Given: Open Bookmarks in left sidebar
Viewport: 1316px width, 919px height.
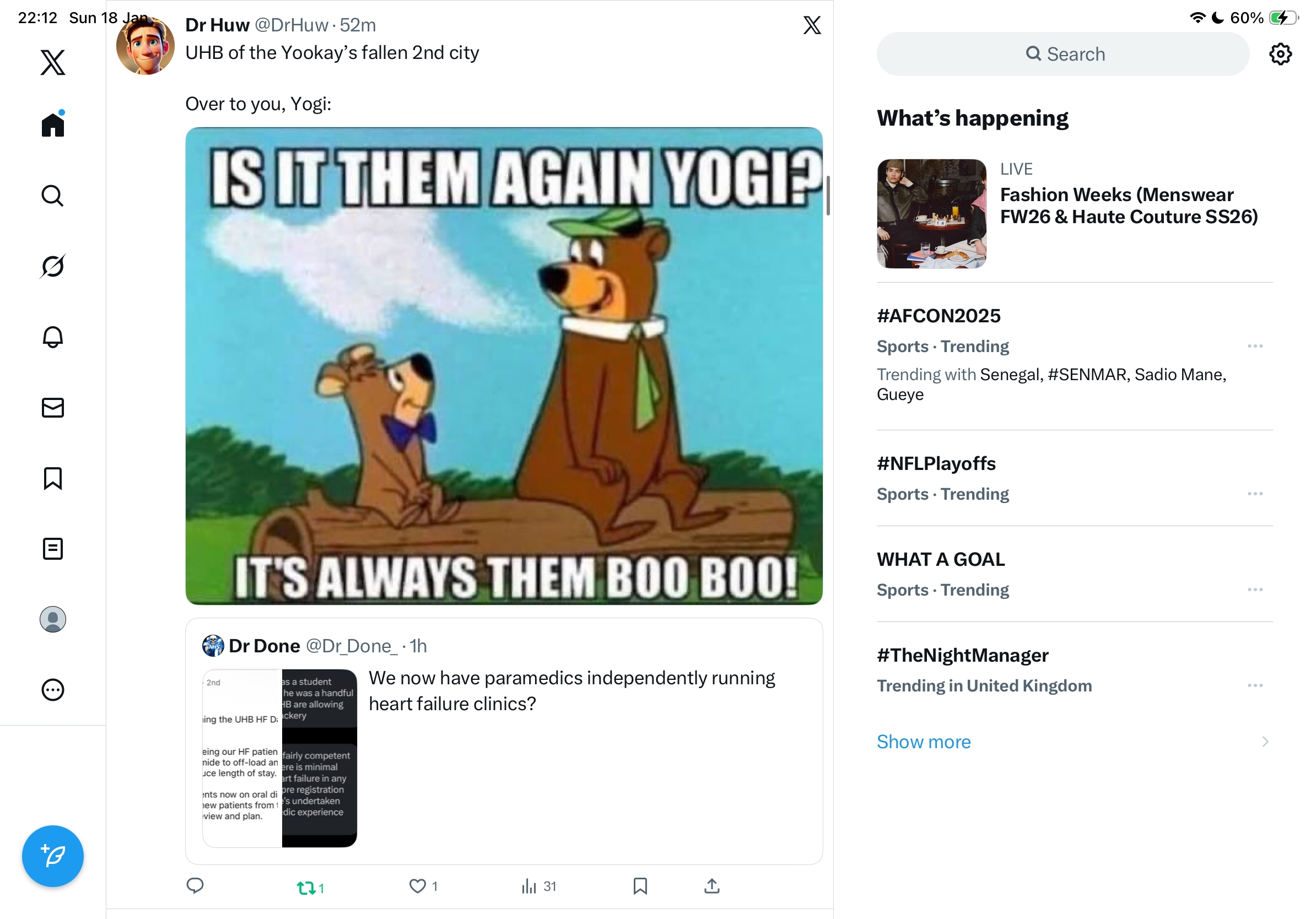Looking at the screenshot, I should coord(53,478).
